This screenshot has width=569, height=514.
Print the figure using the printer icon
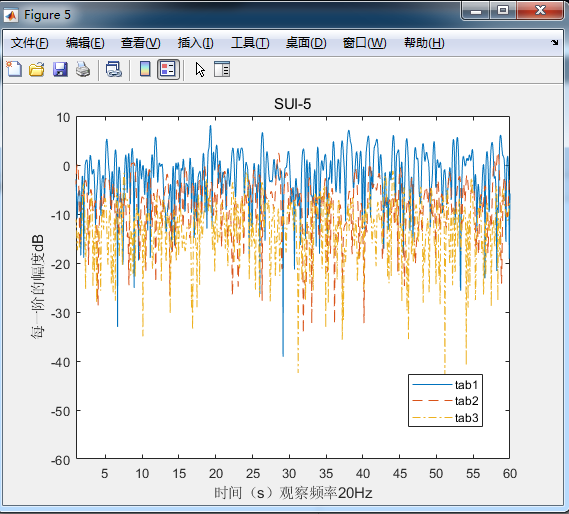(x=83, y=69)
